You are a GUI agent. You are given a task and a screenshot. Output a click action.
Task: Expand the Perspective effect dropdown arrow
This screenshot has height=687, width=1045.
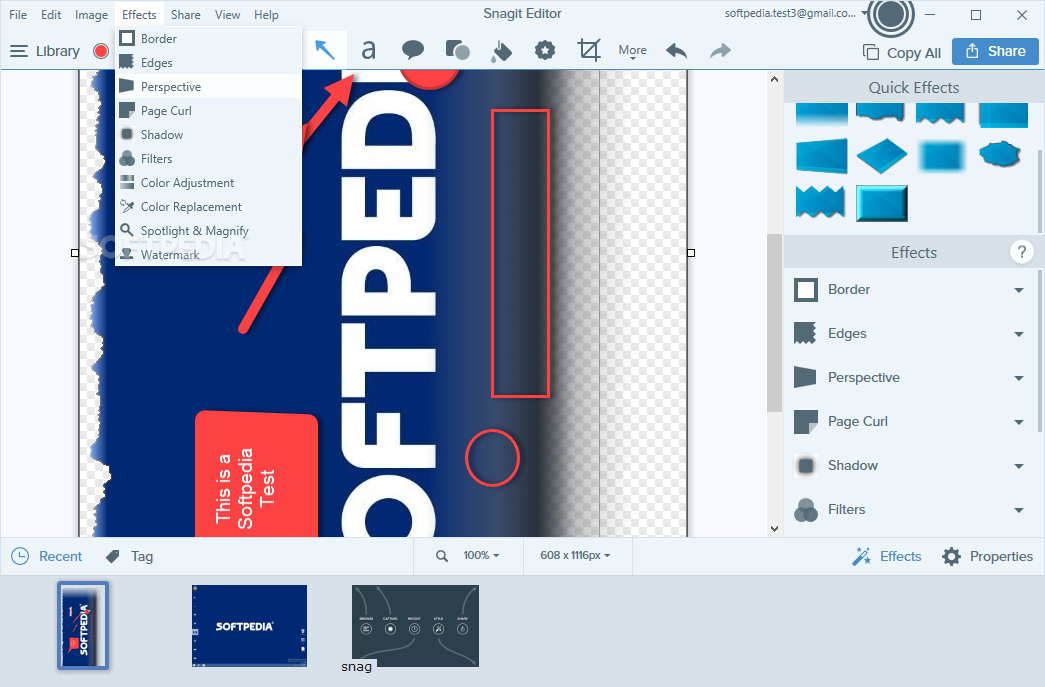pos(1018,378)
